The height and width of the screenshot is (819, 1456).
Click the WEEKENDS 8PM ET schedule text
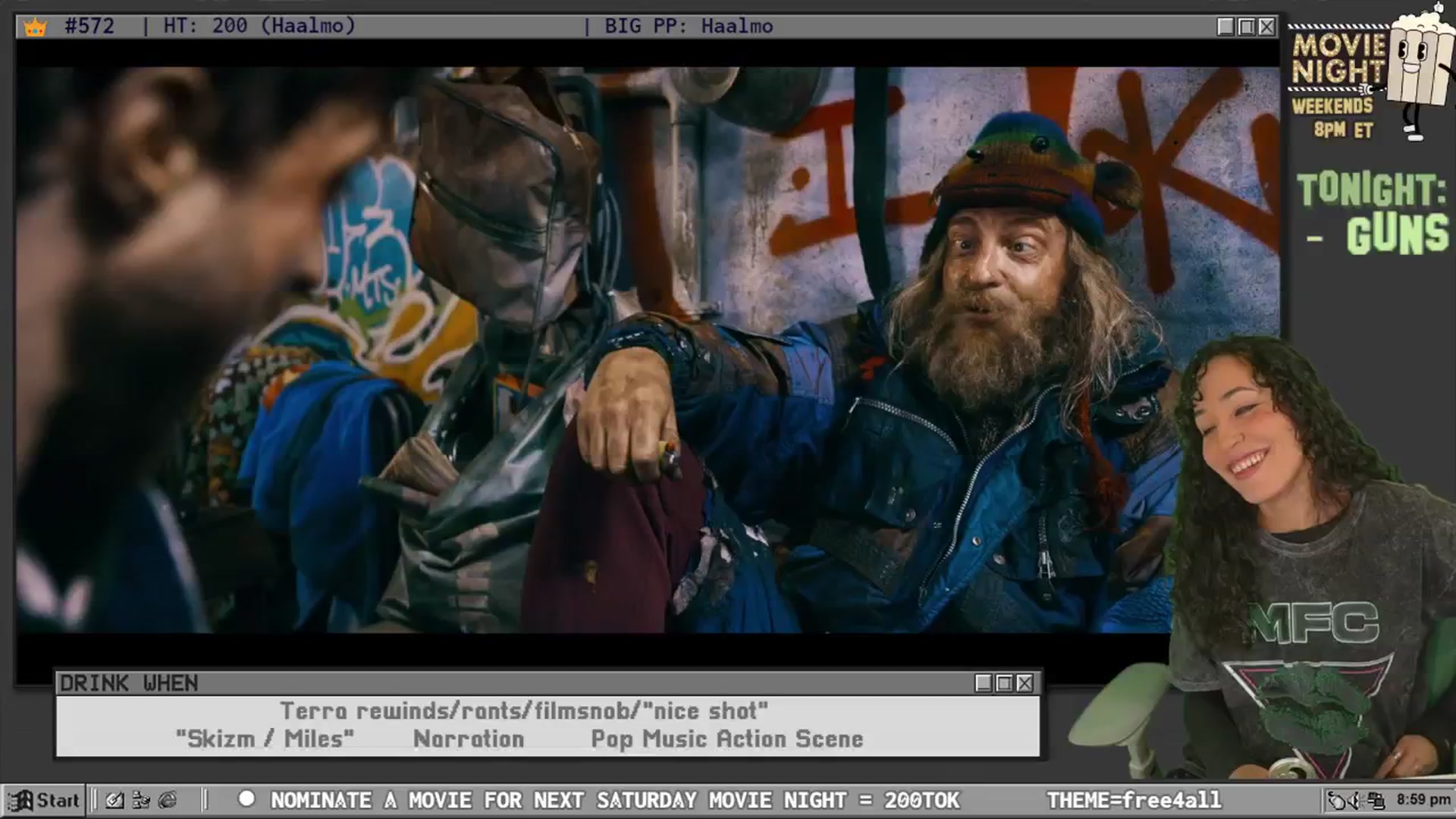click(1333, 118)
